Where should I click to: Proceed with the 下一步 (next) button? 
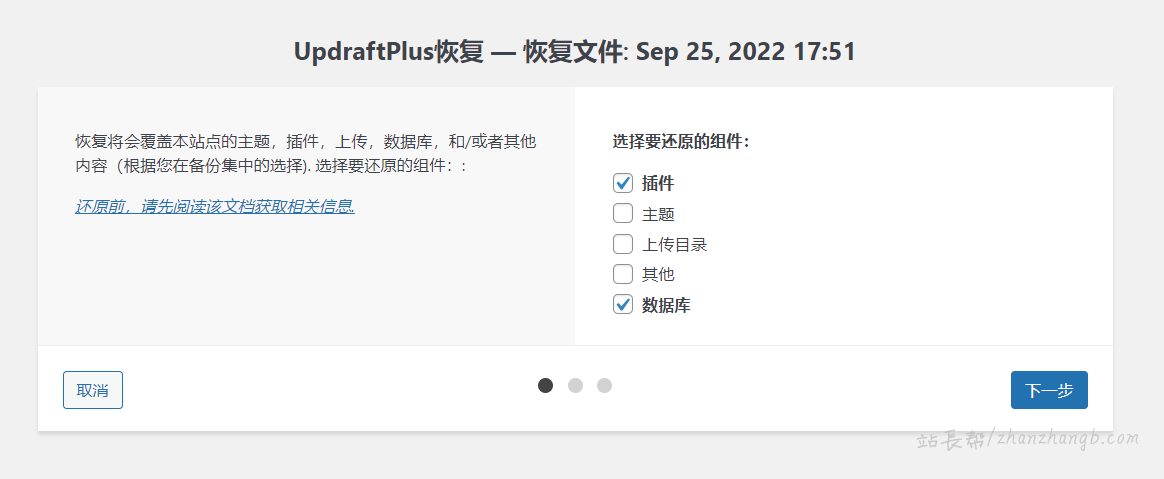pyautogui.click(x=1048, y=390)
